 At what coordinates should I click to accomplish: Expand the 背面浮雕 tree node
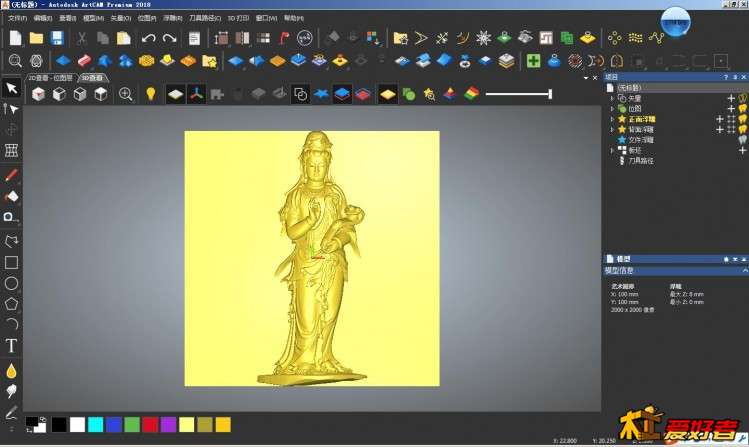click(612, 129)
